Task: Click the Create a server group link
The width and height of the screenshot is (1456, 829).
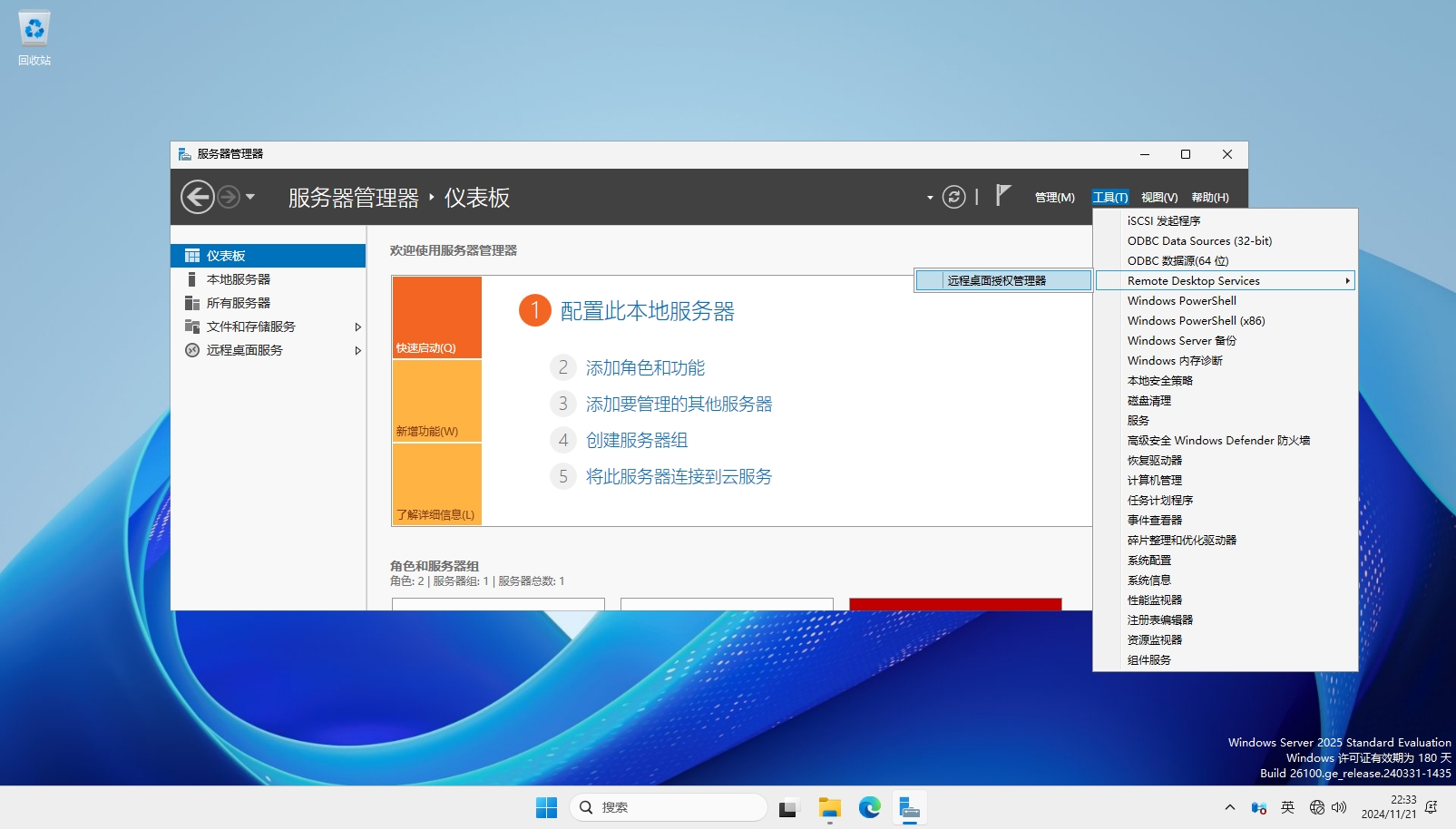Action: (637, 440)
